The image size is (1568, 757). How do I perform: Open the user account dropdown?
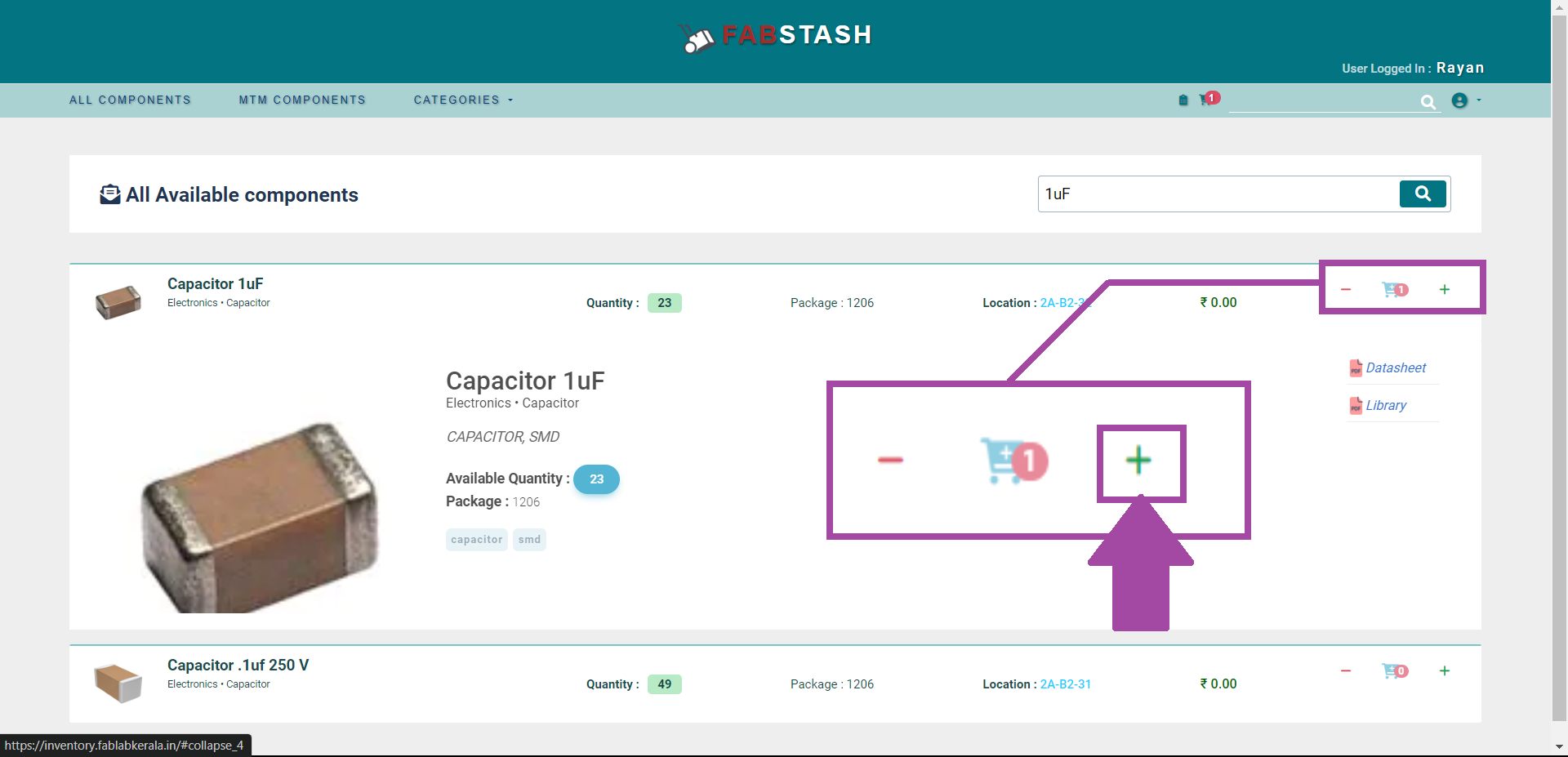coord(1465,100)
